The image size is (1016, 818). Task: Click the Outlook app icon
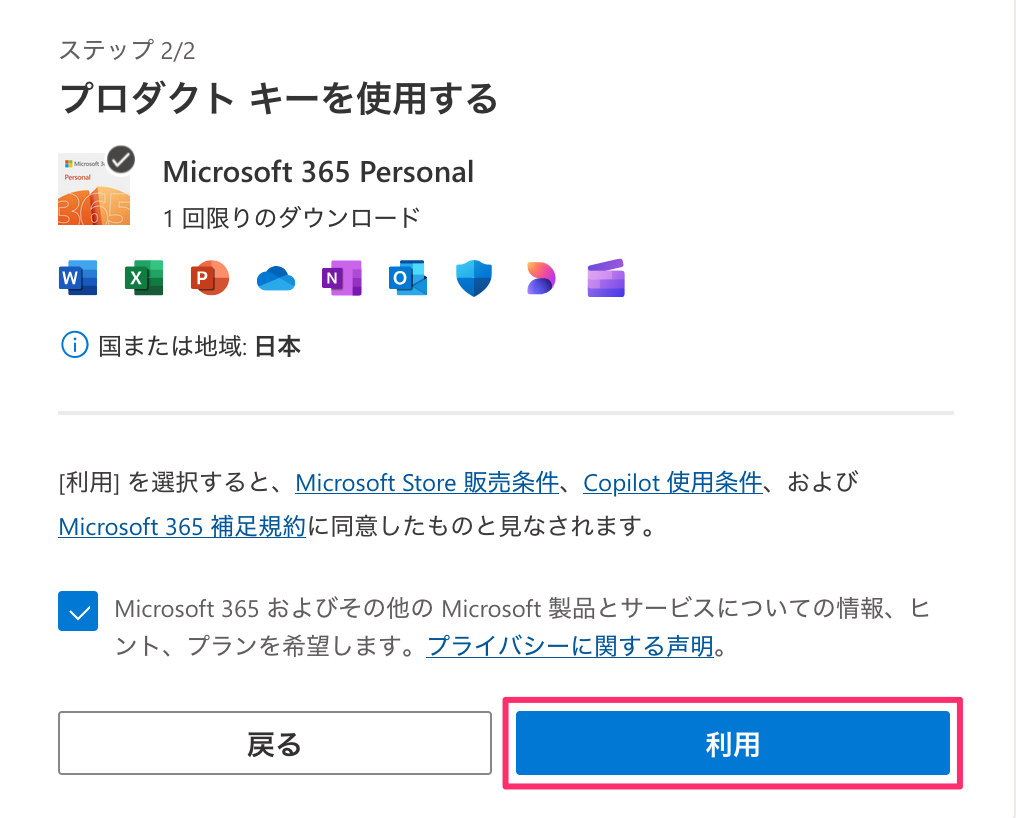click(408, 278)
